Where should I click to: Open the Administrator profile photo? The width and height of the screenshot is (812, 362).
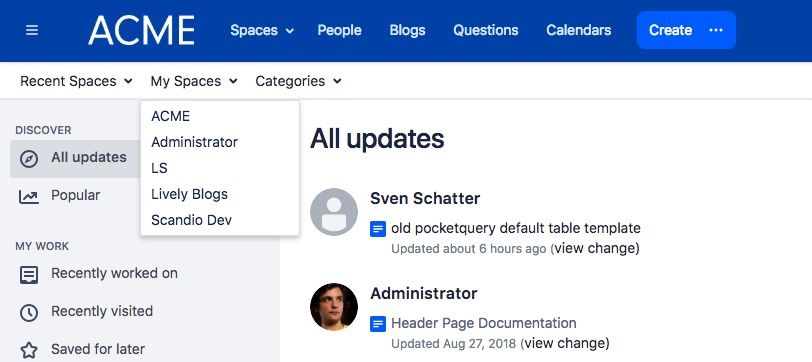[x=334, y=307]
